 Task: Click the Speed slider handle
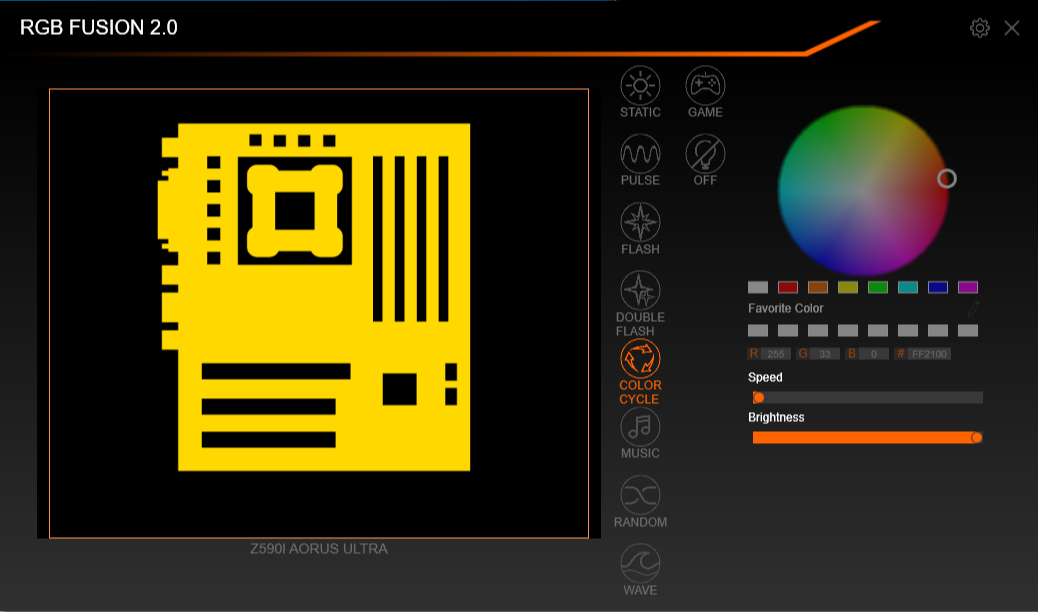(759, 397)
